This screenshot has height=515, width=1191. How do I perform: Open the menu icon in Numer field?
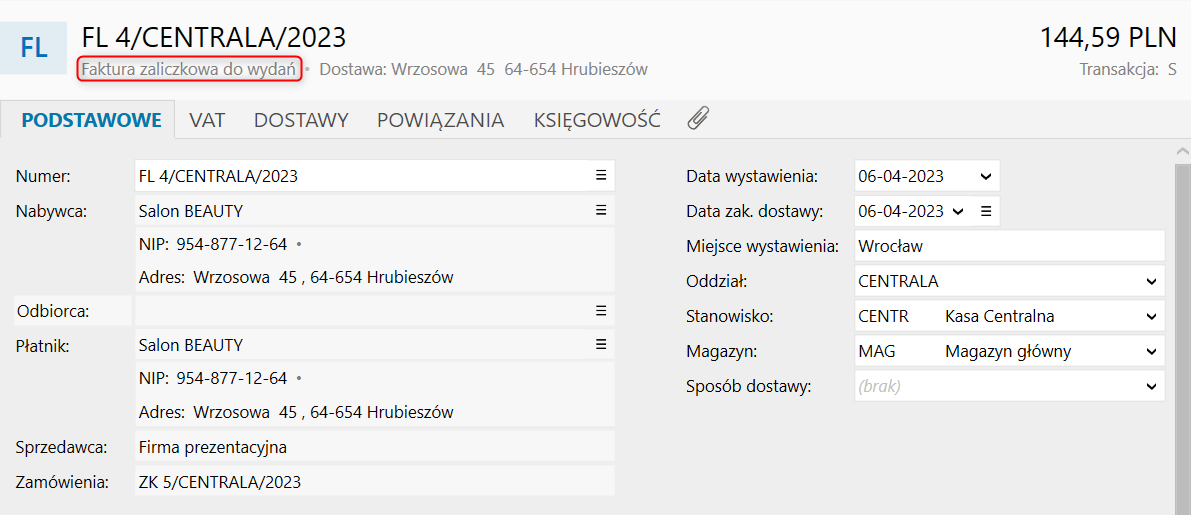pos(601,176)
